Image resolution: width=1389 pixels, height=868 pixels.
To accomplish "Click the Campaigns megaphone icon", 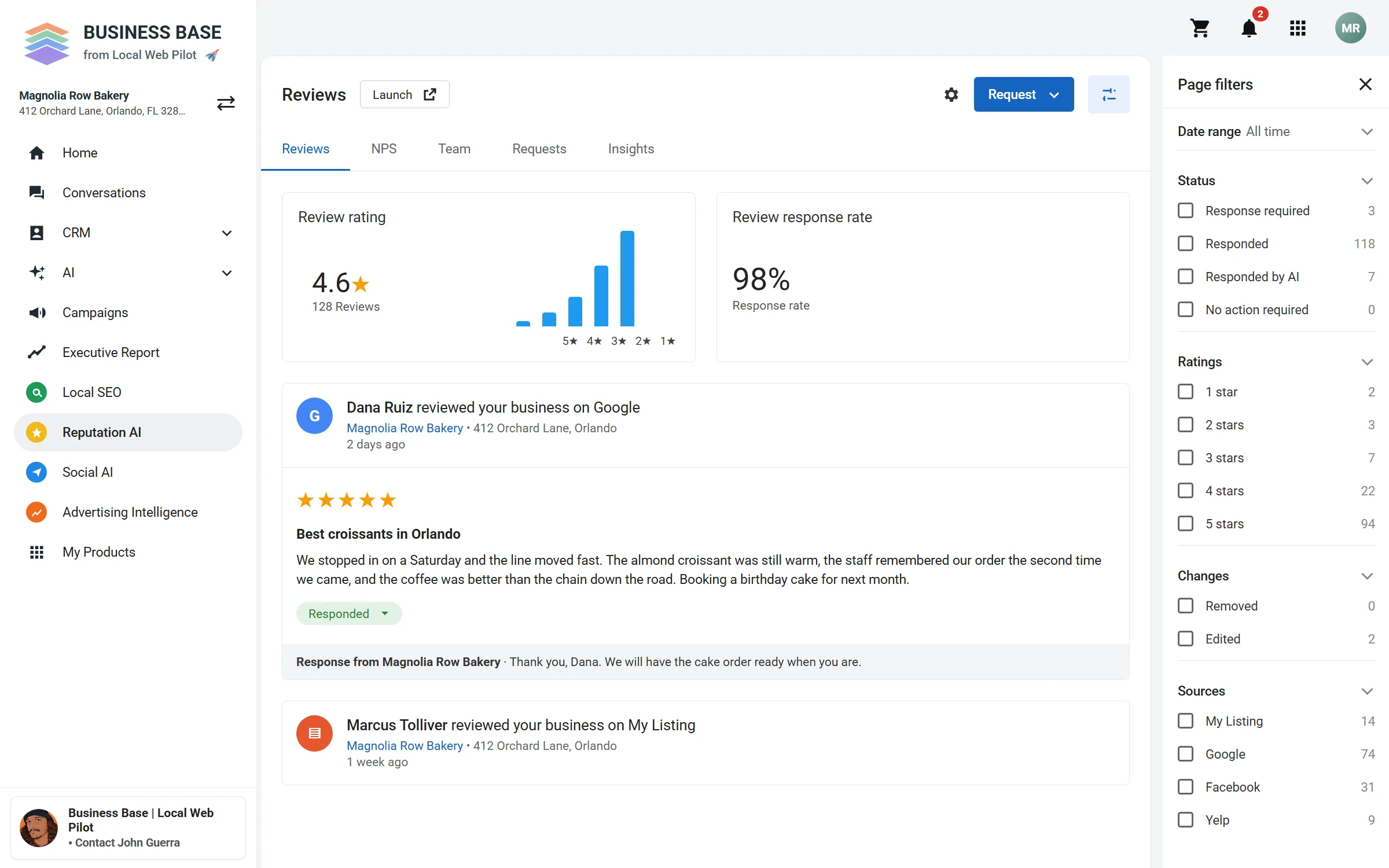I will coord(37,312).
